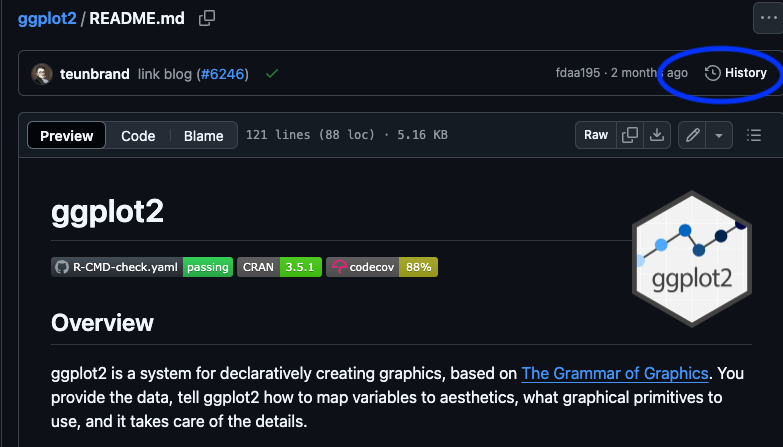Open the more file actions menu
The height and width of the screenshot is (447, 783).
click(768, 18)
